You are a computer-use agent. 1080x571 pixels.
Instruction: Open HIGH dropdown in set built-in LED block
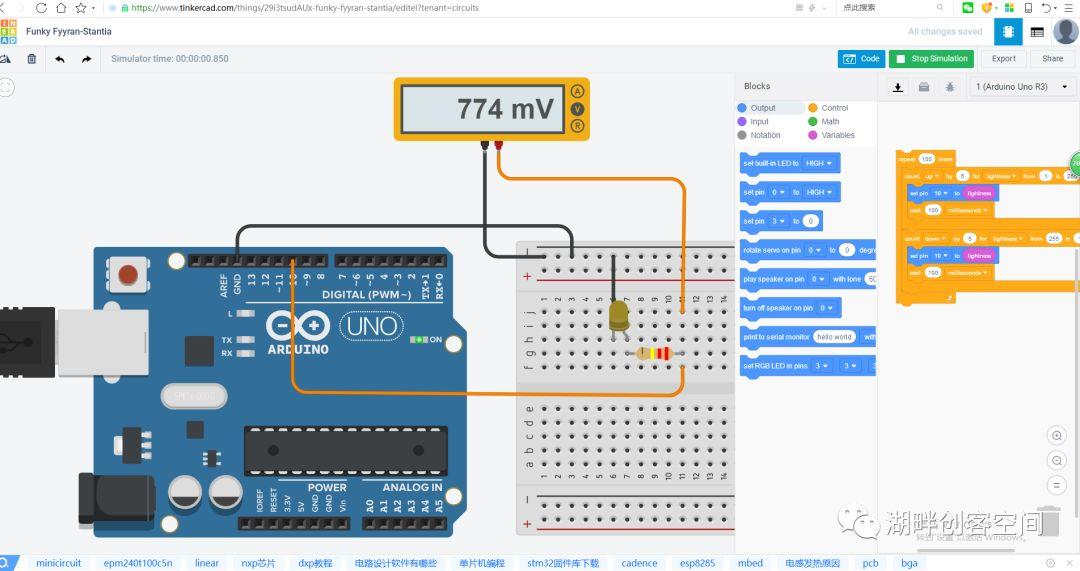819,163
